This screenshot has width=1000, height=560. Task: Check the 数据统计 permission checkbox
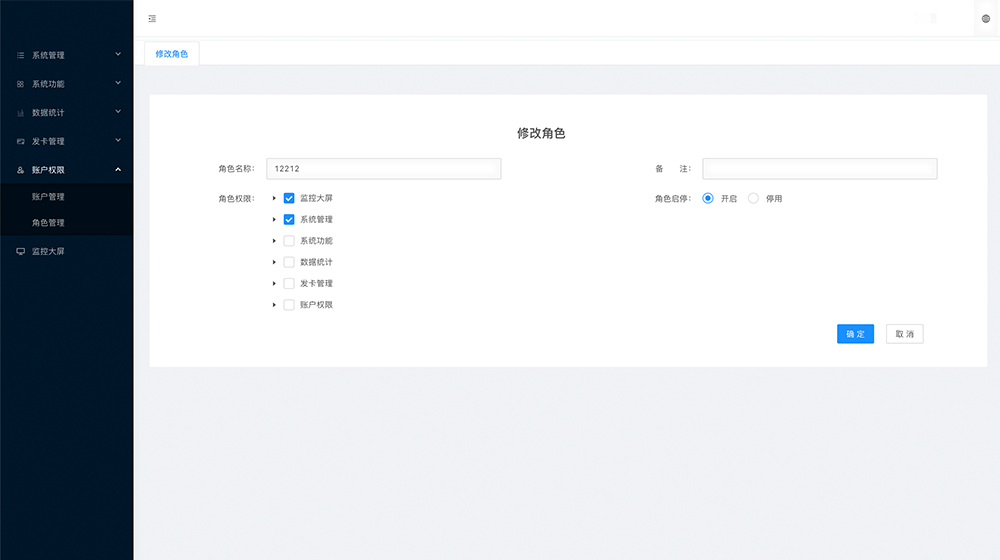click(x=289, y=262)
